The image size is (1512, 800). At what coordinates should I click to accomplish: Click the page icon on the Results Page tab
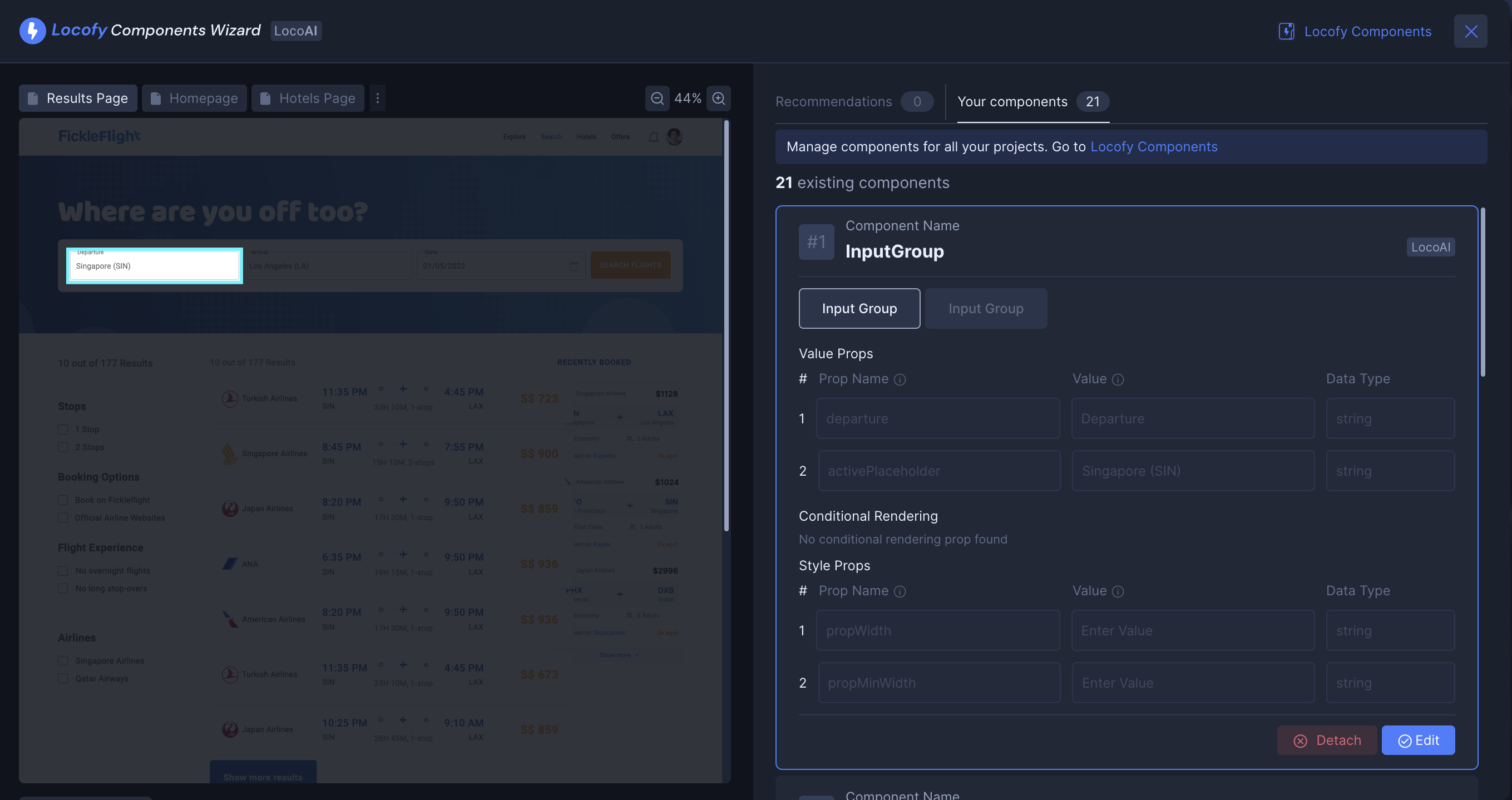point(33,98)
